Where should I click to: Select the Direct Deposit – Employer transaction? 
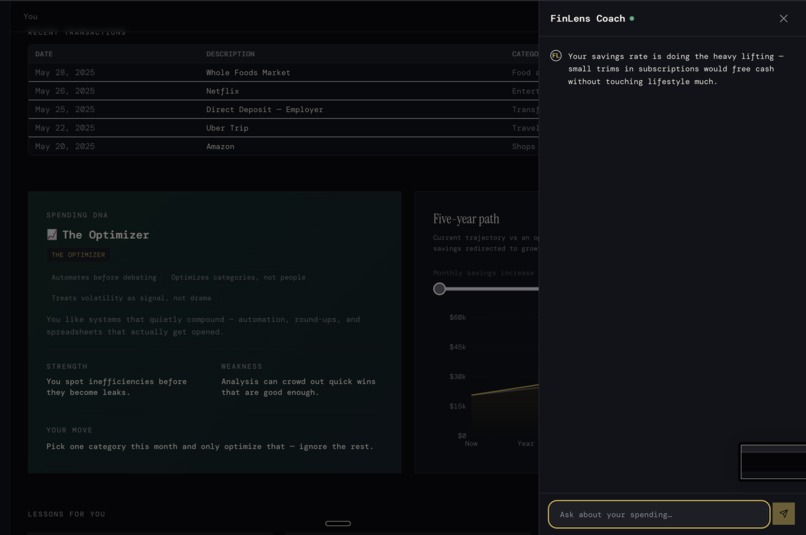tap(283, 109)
